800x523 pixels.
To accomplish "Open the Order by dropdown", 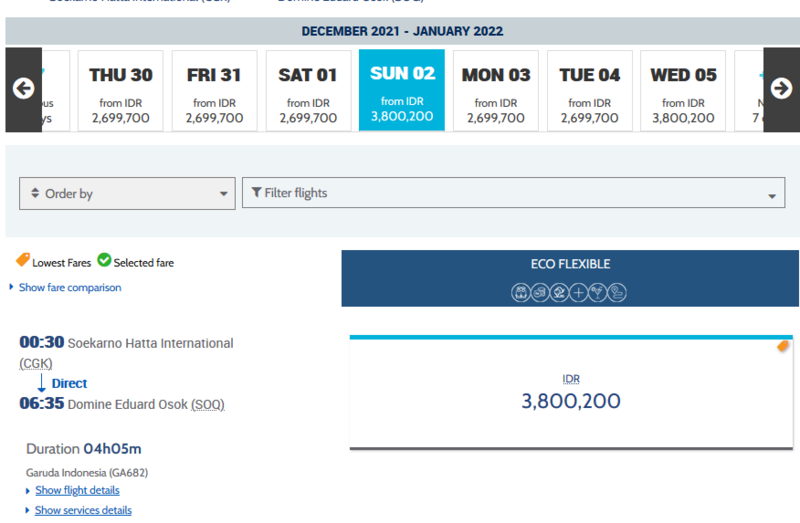I will (127, 194).
